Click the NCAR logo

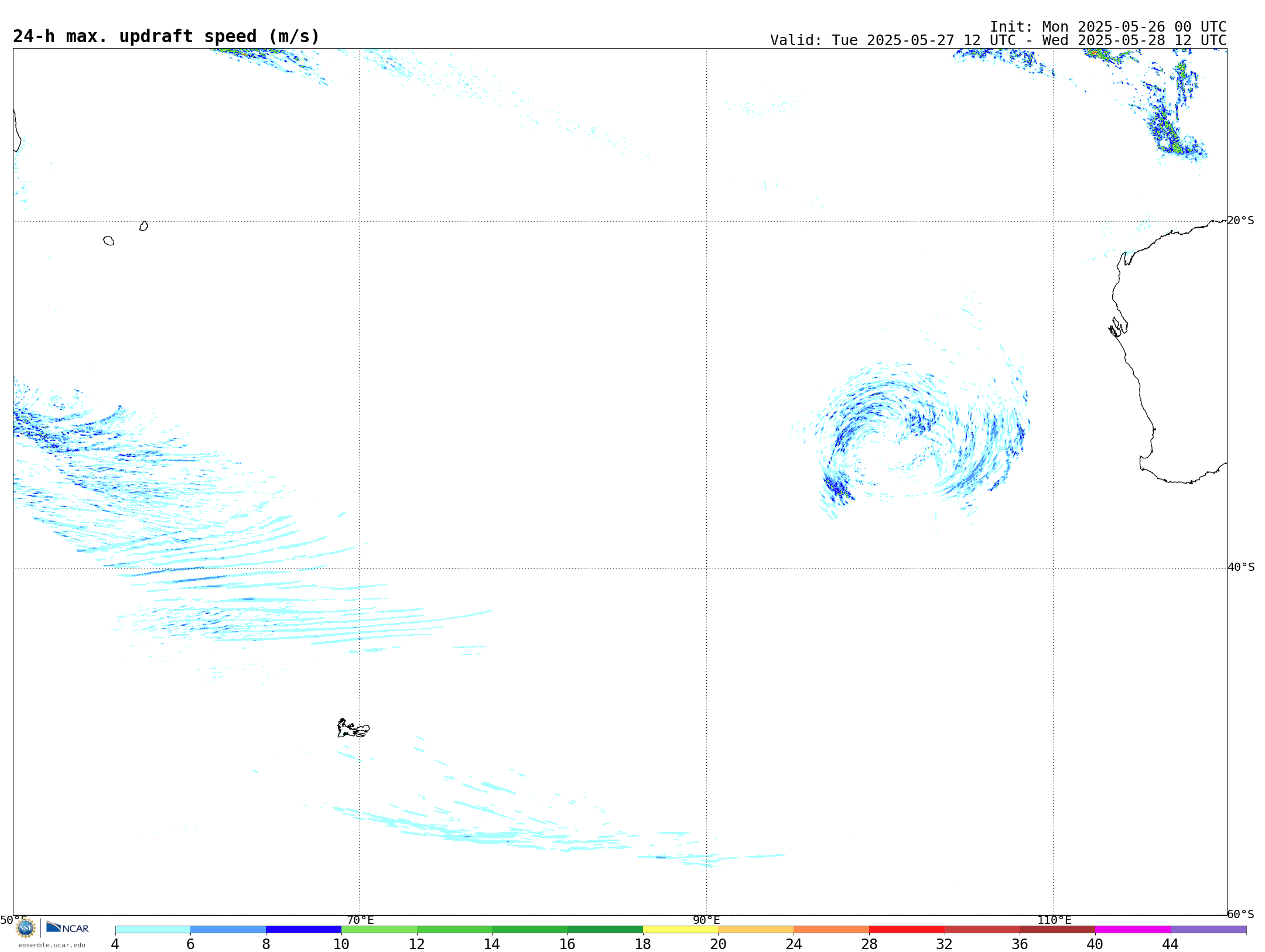(67, 927)
